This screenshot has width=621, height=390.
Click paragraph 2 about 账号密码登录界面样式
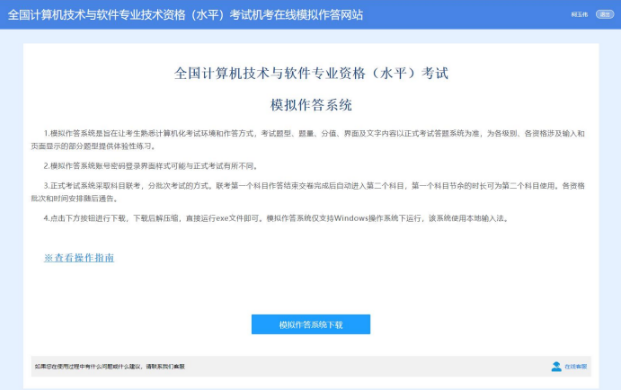[x=150, y=166]
